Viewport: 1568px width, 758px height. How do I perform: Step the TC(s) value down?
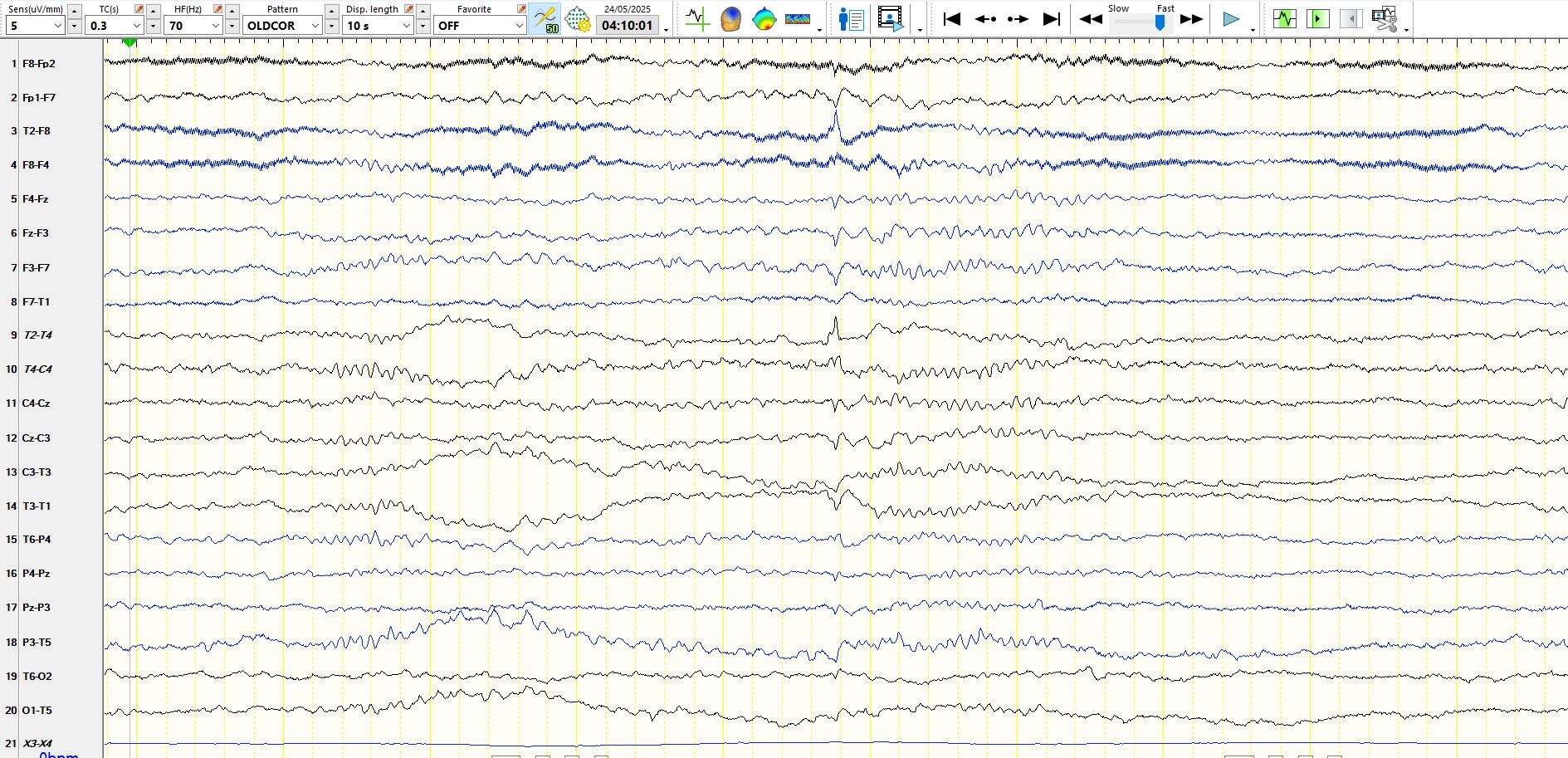pos(154,26)
